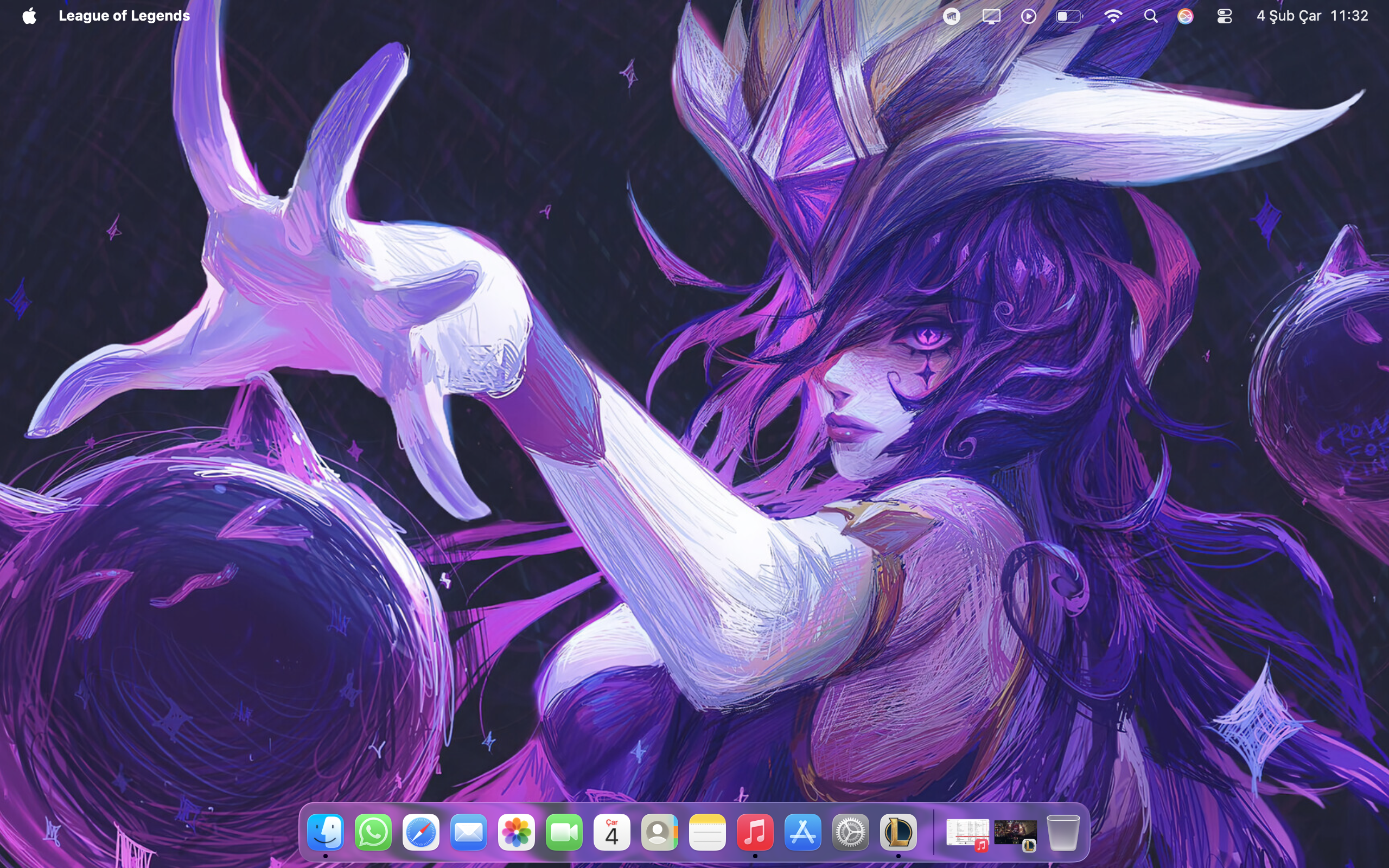Click the date and time "4 Şub Çar 11:32"

click(1312, 16)
